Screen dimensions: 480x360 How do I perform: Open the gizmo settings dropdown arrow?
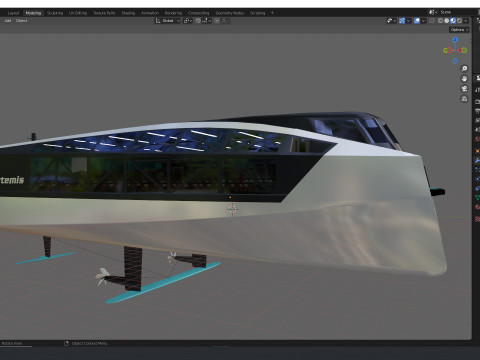point(408,21)
